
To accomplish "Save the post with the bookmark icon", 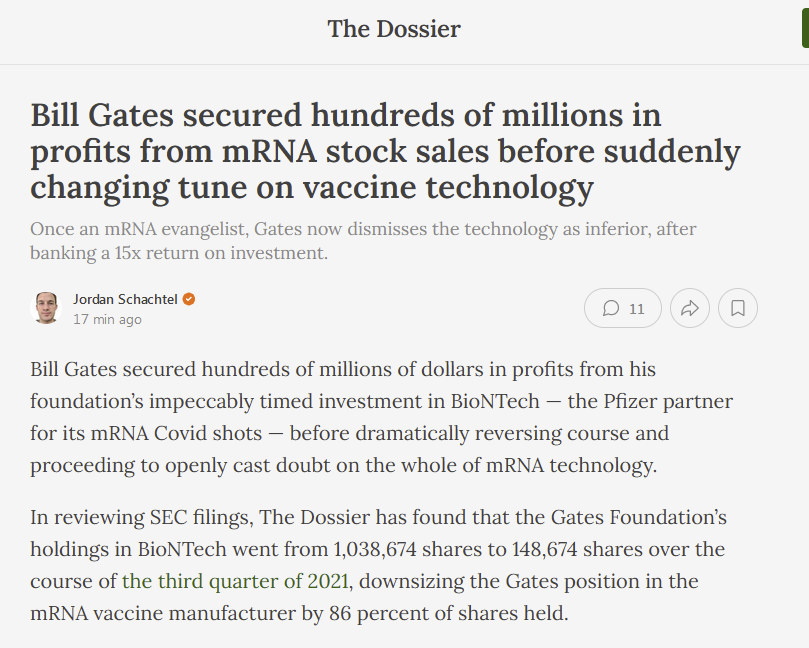I will tap(738, 308).
